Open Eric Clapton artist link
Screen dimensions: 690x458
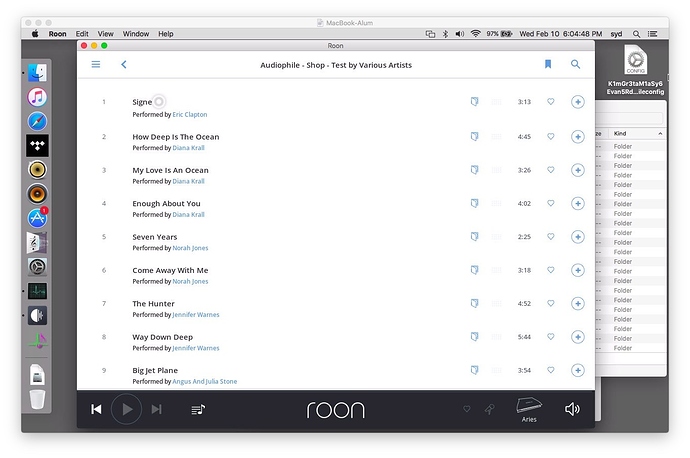pyautogui.click(x=190, y=114)
